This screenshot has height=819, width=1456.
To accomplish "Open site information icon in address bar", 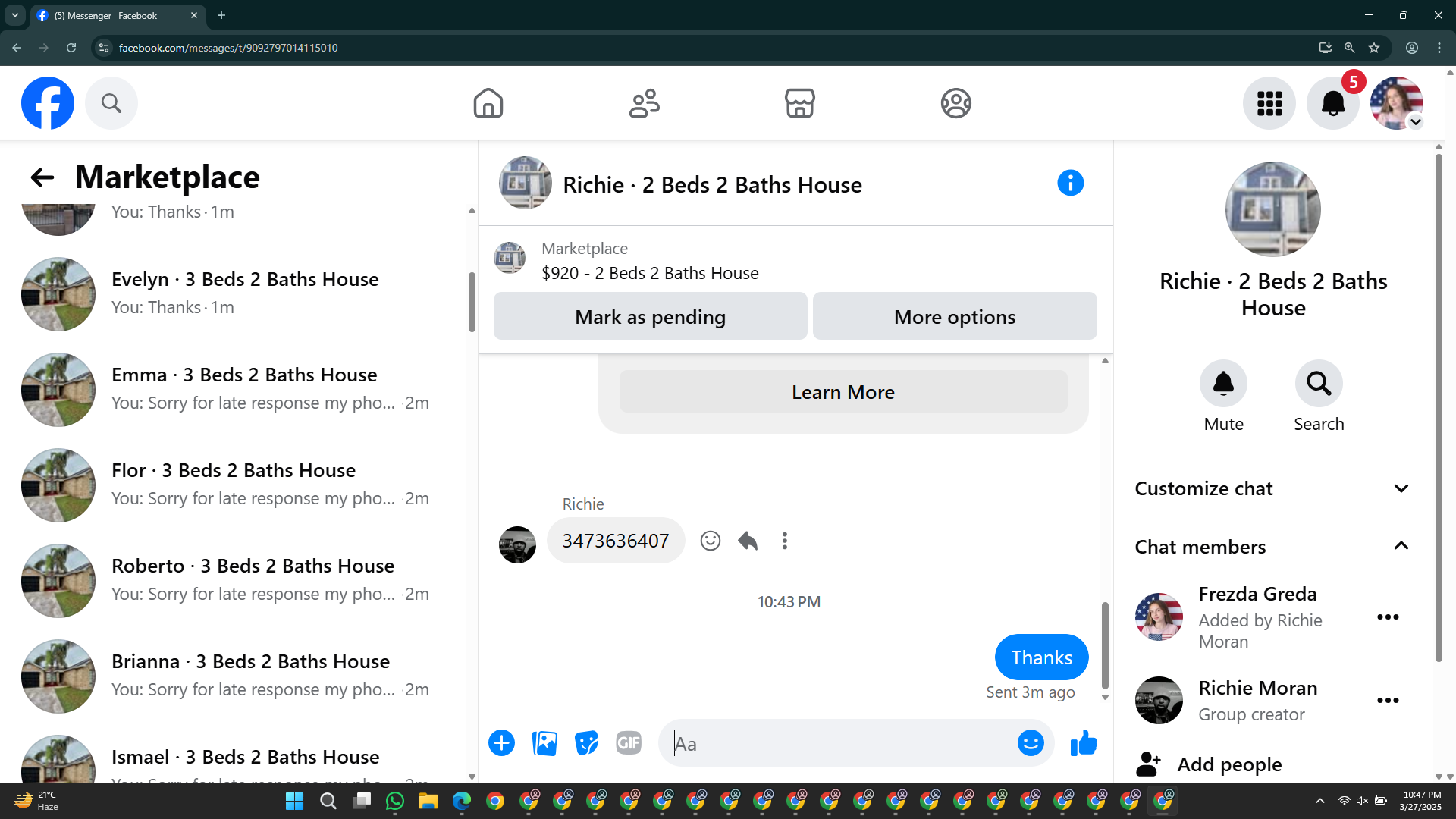I will (104, 48).
